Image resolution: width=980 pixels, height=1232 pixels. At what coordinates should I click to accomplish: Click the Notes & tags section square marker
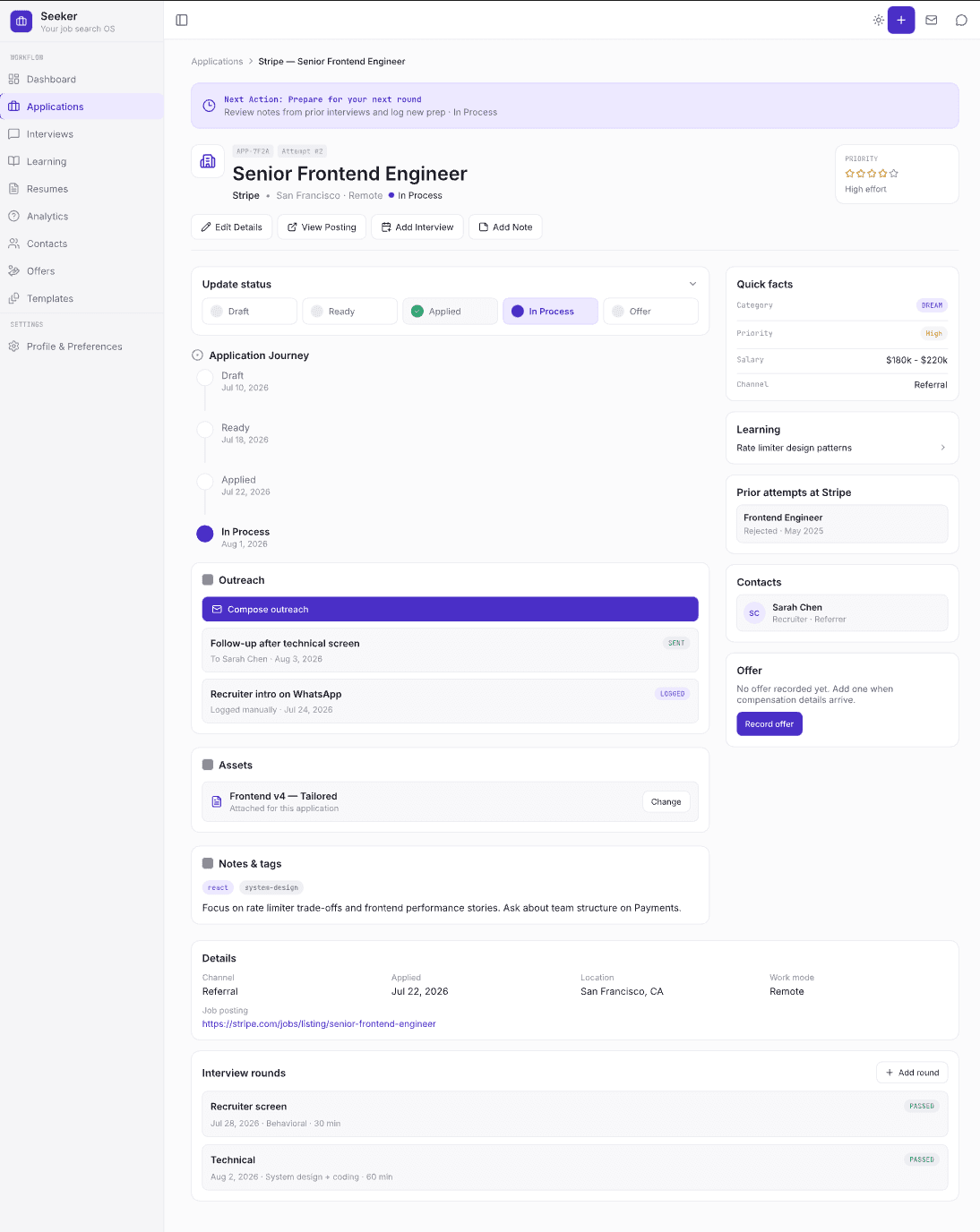pos(208,864)
